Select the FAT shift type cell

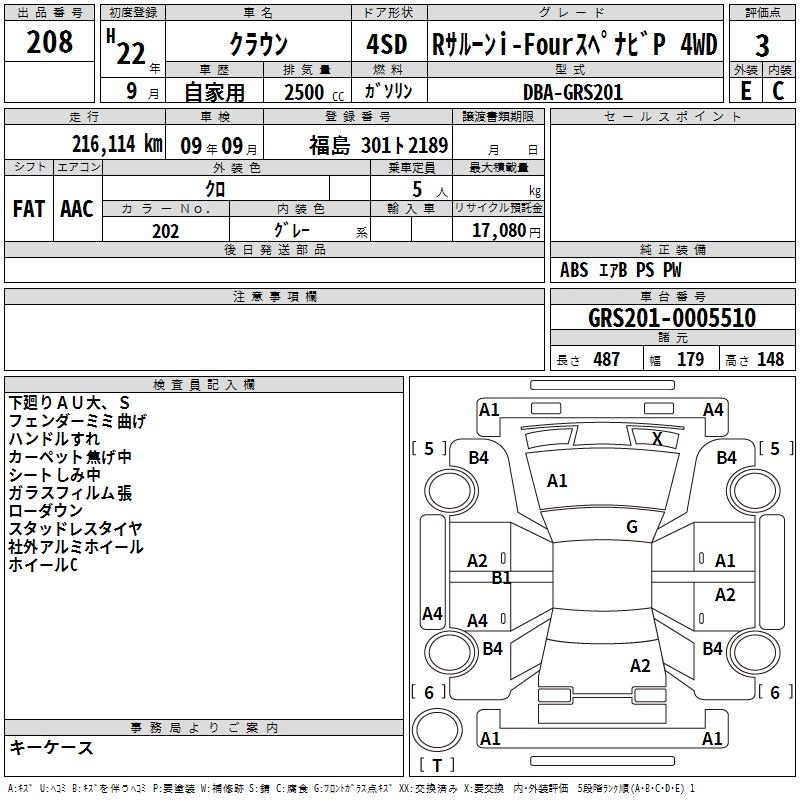[28, 209]
